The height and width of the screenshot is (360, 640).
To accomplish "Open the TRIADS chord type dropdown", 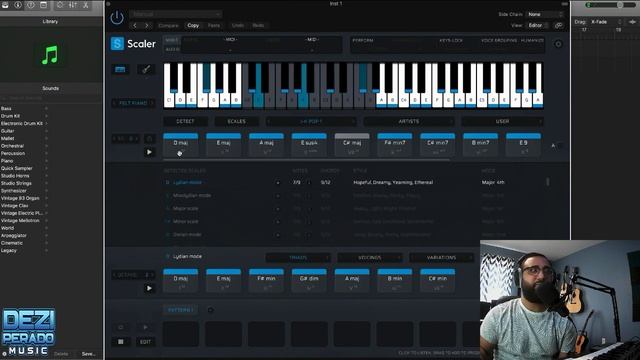I will (x=298, y=258).
